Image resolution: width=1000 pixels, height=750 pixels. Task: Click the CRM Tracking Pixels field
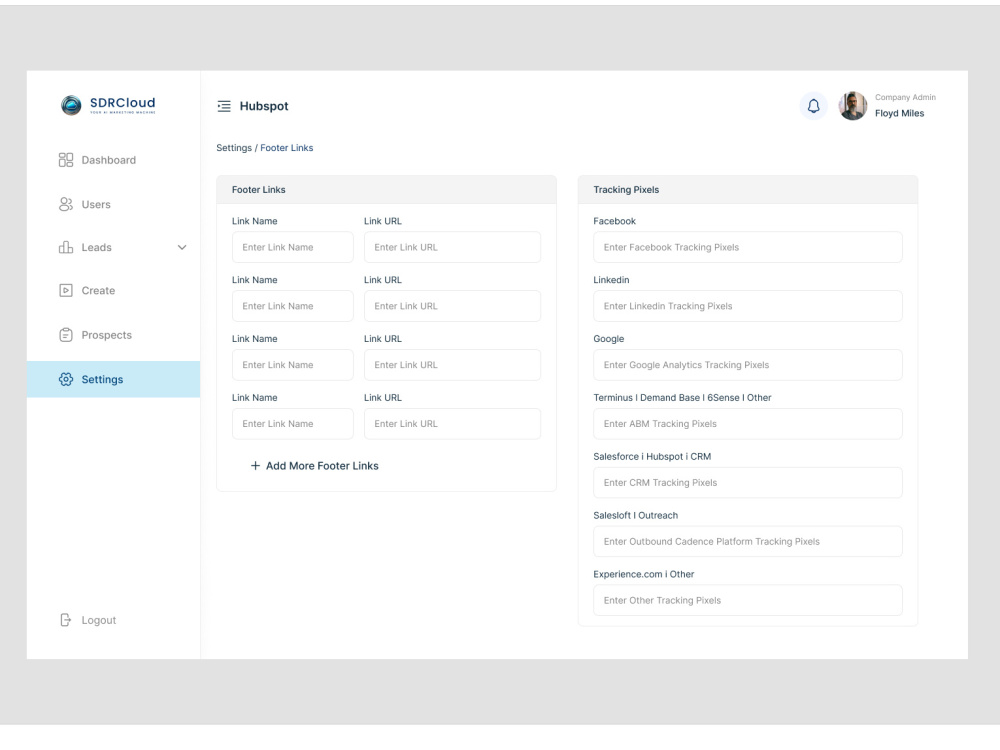[747, 483]
